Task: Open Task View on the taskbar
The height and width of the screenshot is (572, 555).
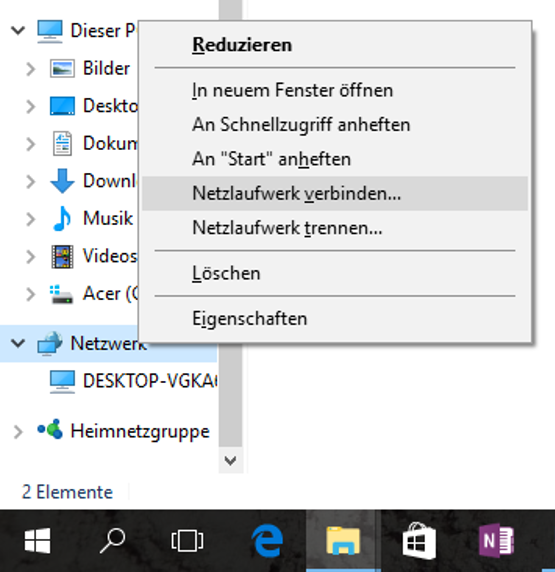Action: pyautogui.click(x=187, y=541)
